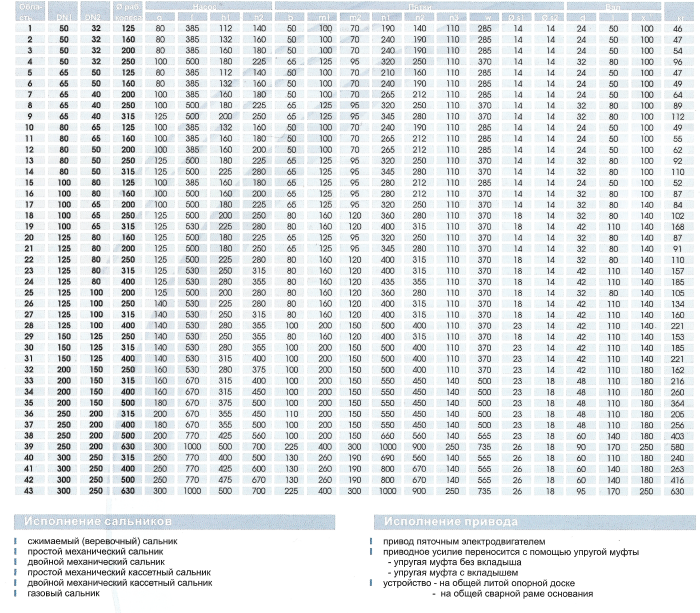The height and width of the screenshot is (613, 700).
Task: Click value 435 in row 24
Action: pyautogui.click(x=388, y=282)
